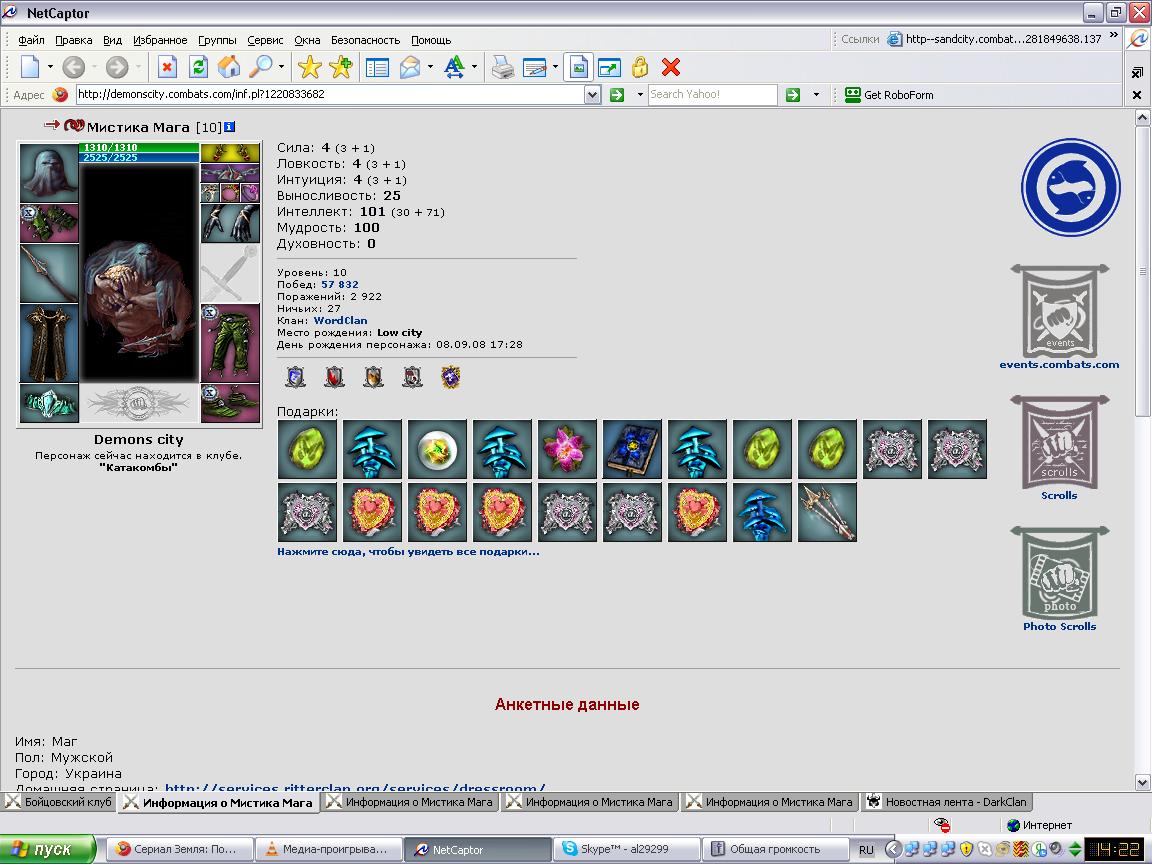Expand the dropdown after the search Go button
This screenshot has height=864, width=1152.
[x=816, y=95]
